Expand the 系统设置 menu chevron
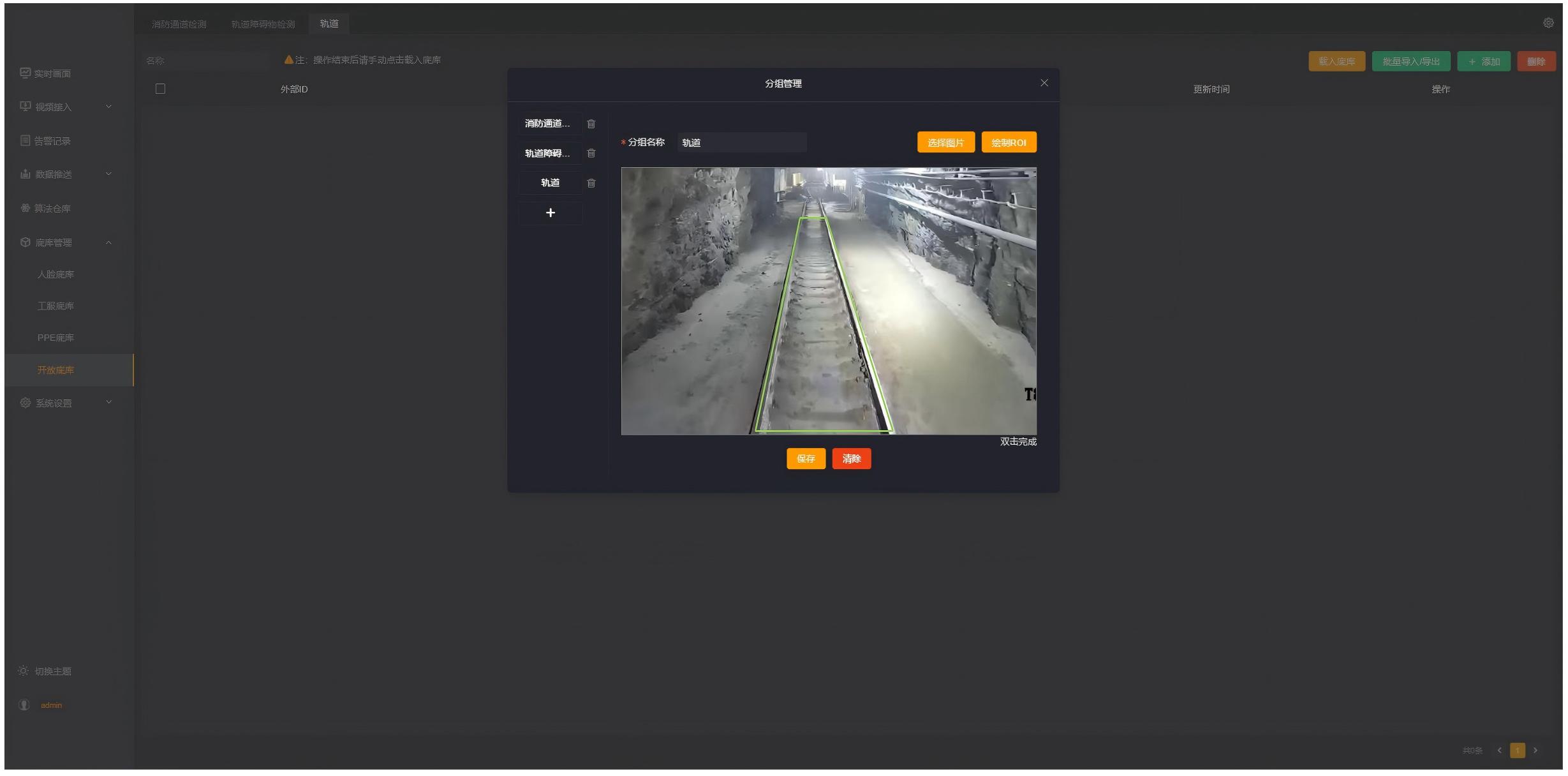The image size is (1568, 776). [108, 402]
